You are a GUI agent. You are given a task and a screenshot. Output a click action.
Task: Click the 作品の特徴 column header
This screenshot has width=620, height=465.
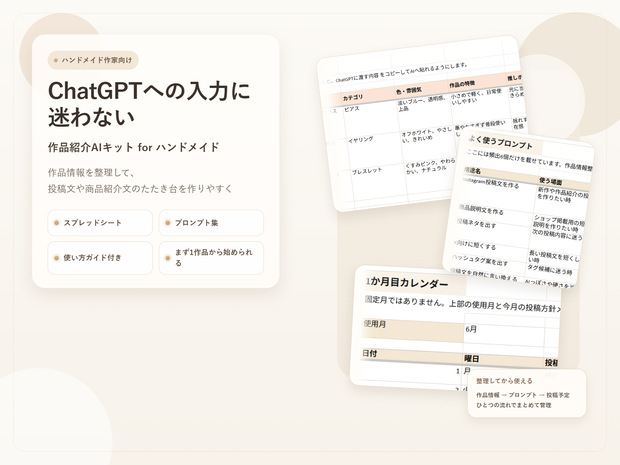(462, 84)
